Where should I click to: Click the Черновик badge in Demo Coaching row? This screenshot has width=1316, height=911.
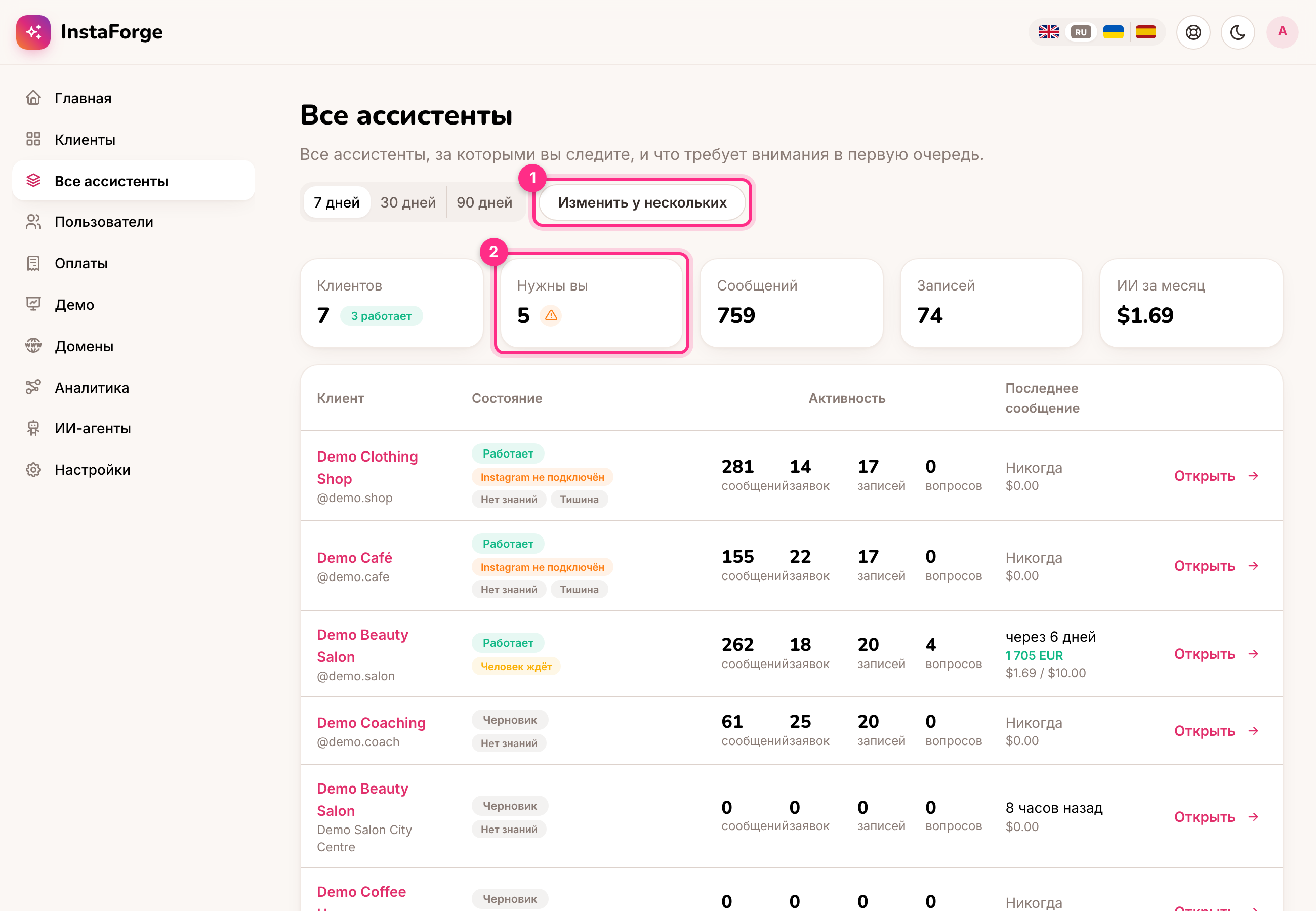(x=510, y=720)
